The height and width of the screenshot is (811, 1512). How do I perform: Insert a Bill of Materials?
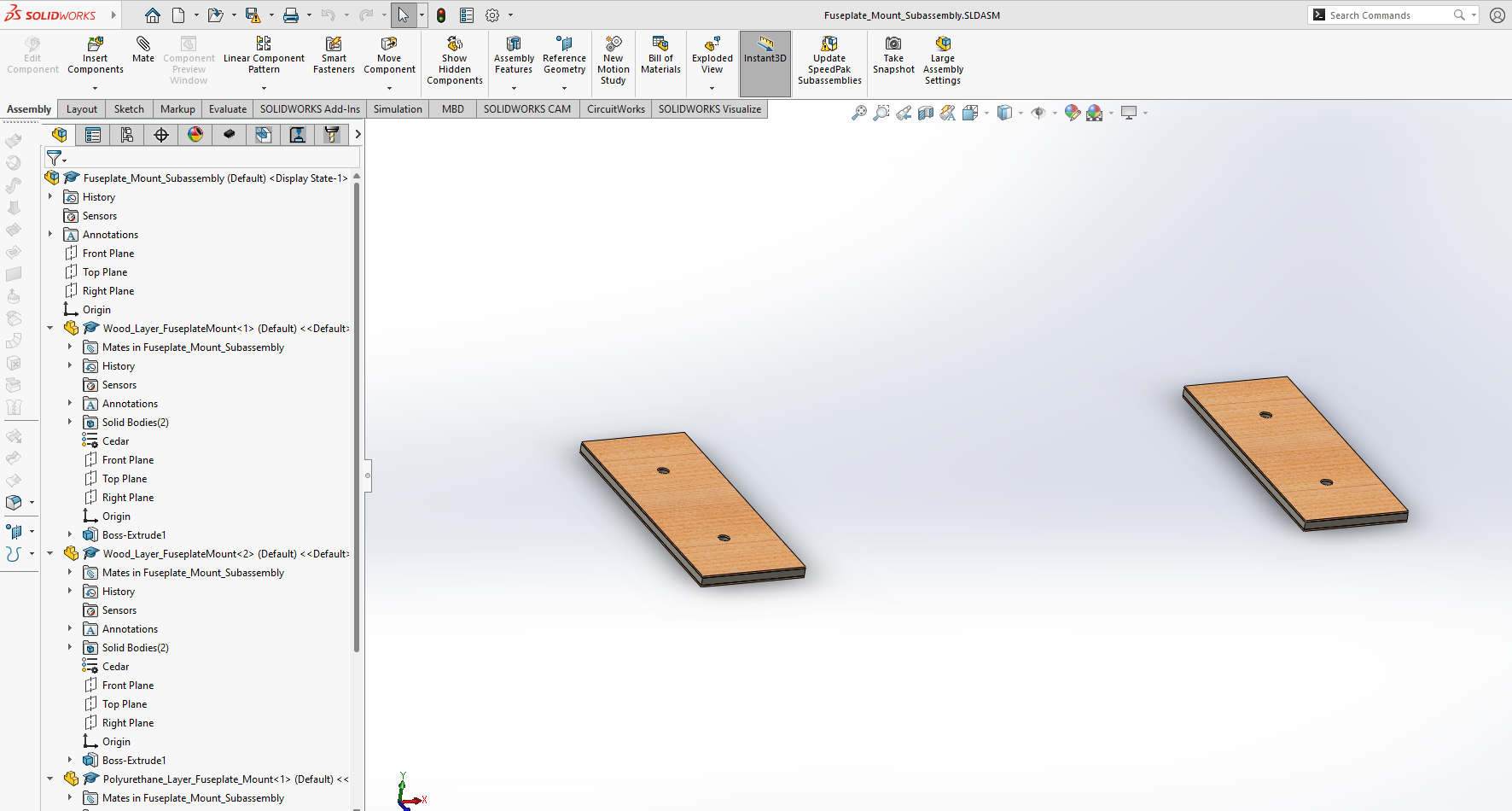pos(660,55)
